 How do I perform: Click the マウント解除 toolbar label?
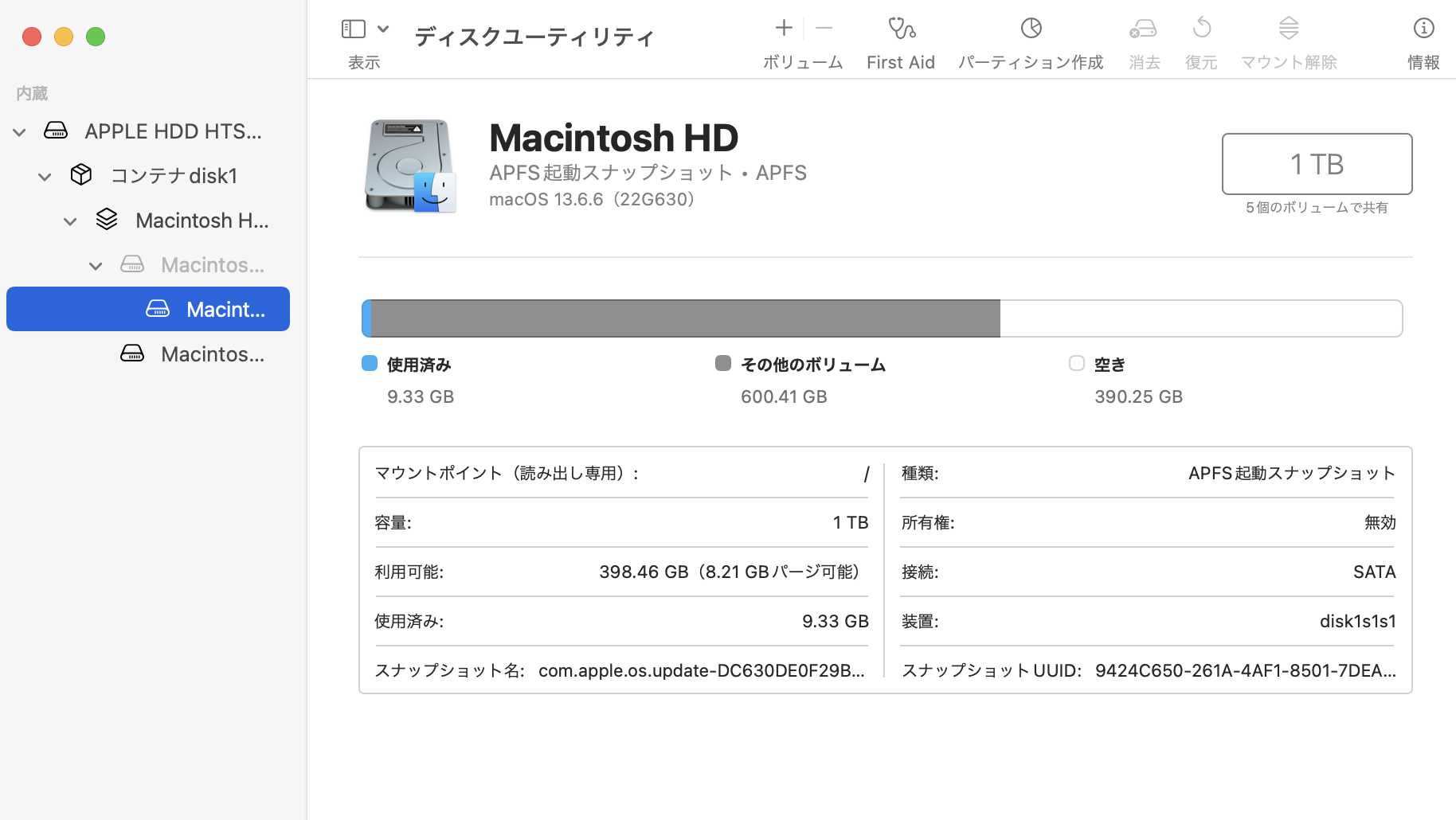1289,62
